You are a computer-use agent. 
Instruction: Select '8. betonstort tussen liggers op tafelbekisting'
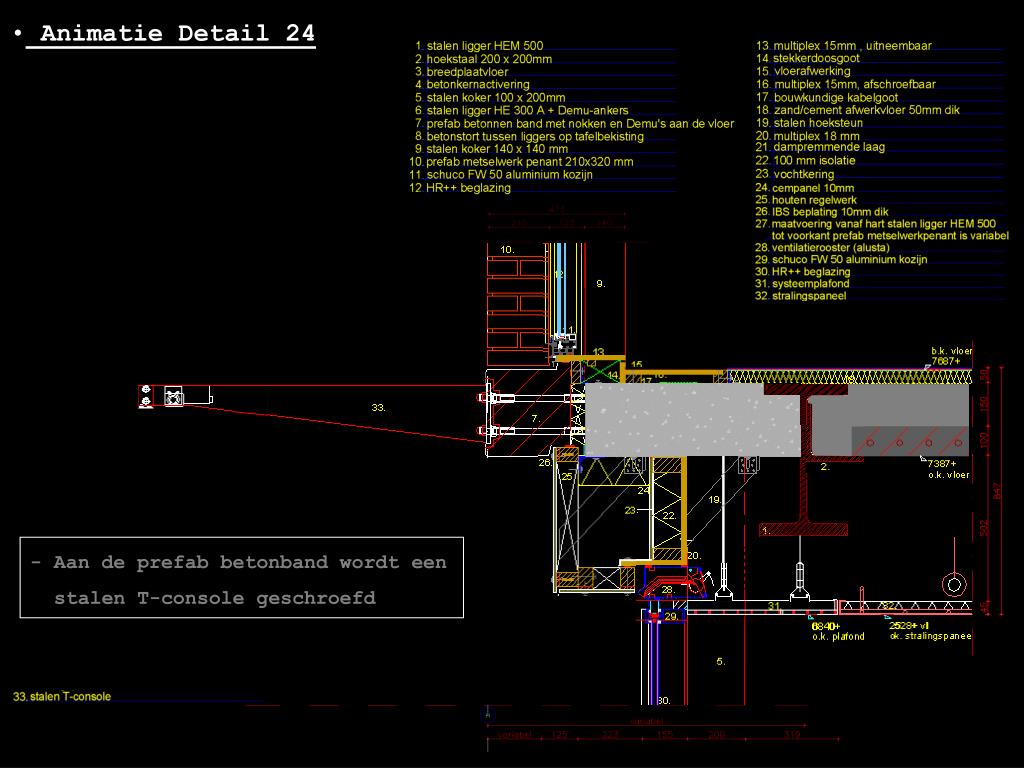(529, 136)
